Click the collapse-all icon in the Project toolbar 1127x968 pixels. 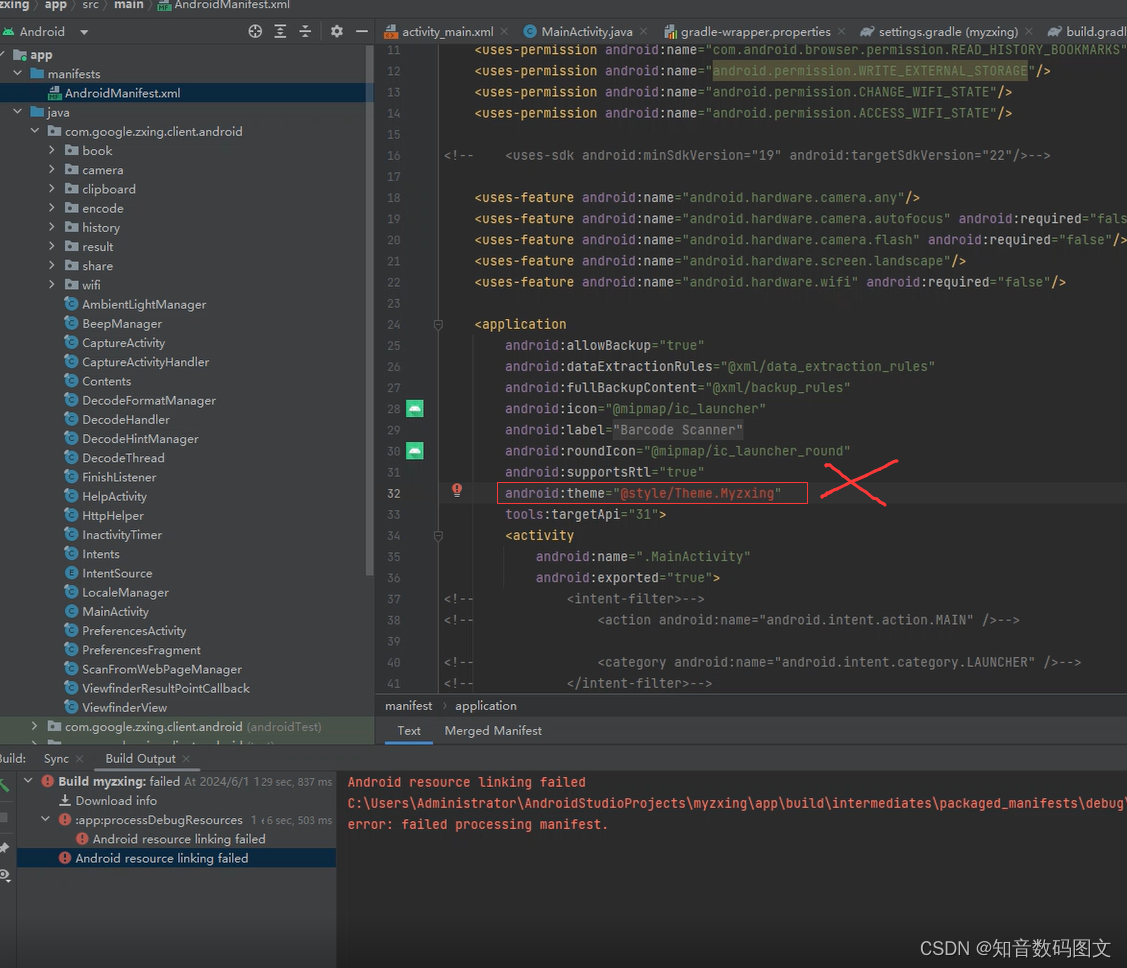pos(305,31)
